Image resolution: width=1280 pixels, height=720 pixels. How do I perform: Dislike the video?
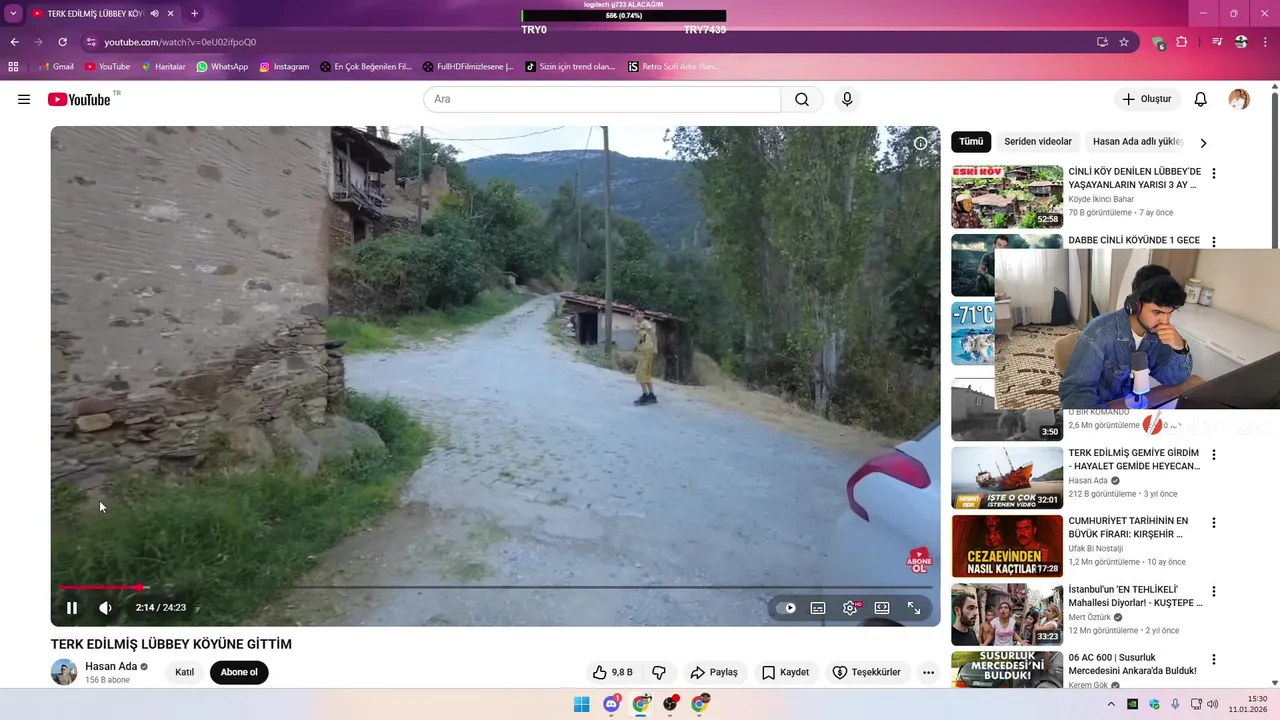[x=659, y=672]
